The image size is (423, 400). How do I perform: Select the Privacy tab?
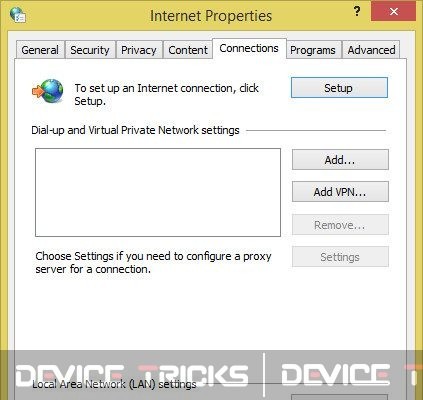139,50
